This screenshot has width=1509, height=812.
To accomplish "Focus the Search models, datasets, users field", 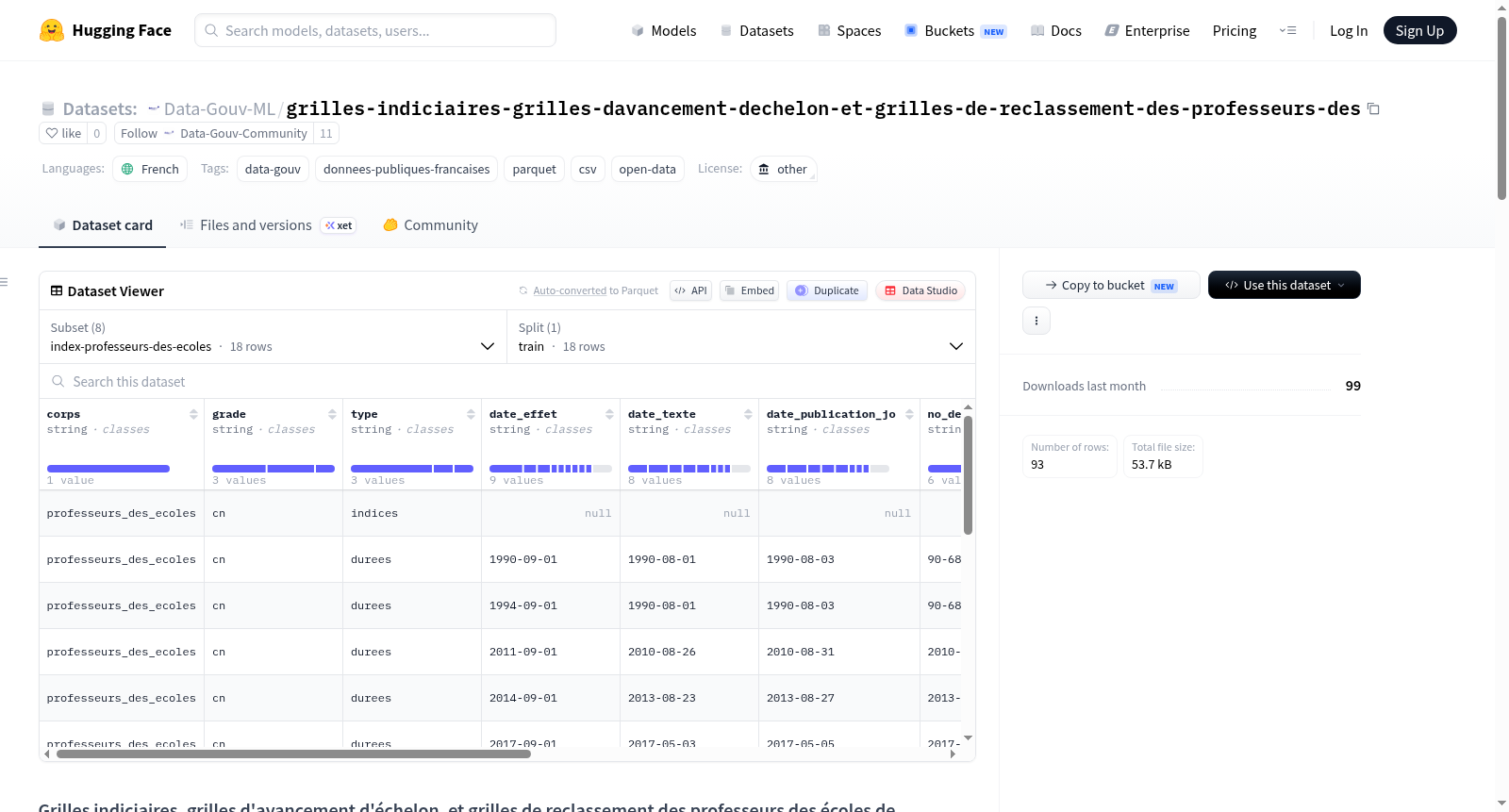I will click(x=375, y=30).
